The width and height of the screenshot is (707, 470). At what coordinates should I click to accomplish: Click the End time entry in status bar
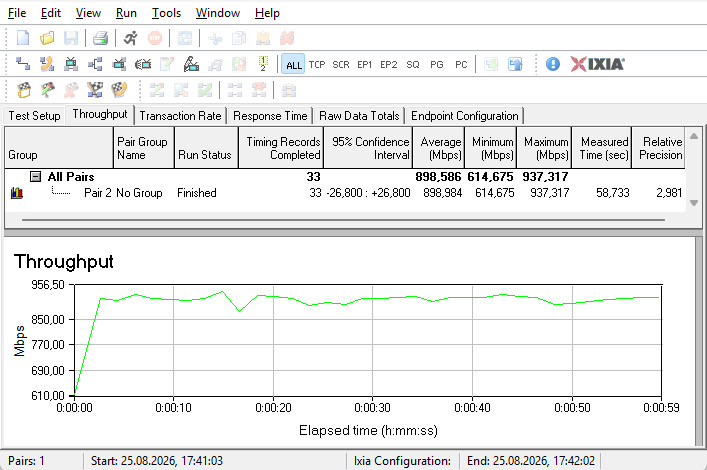(531, 461)
